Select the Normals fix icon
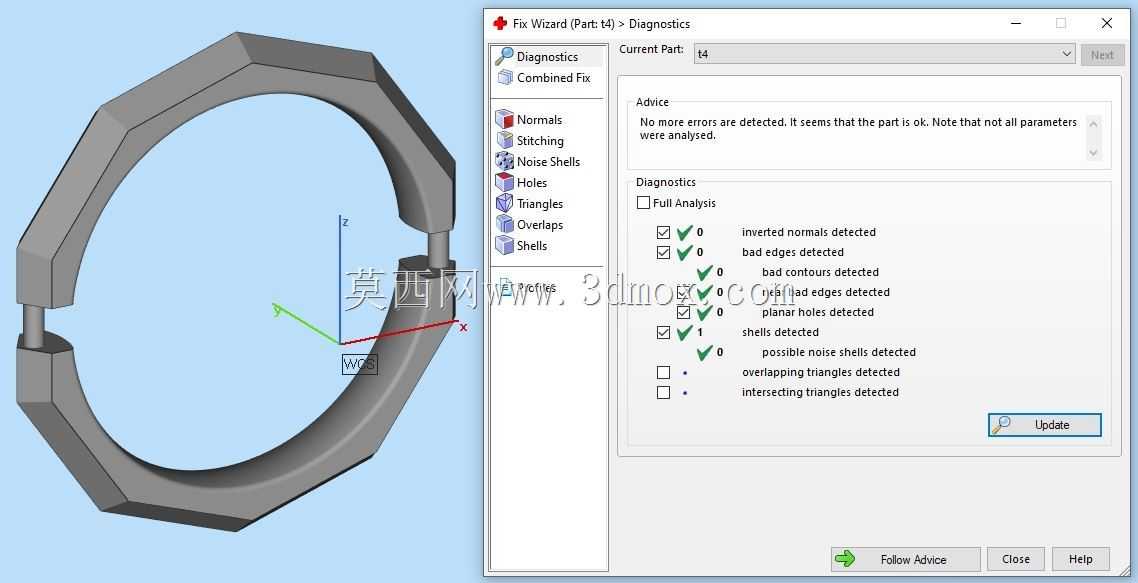Viewport: 1138px width, 583px height. 504,119
